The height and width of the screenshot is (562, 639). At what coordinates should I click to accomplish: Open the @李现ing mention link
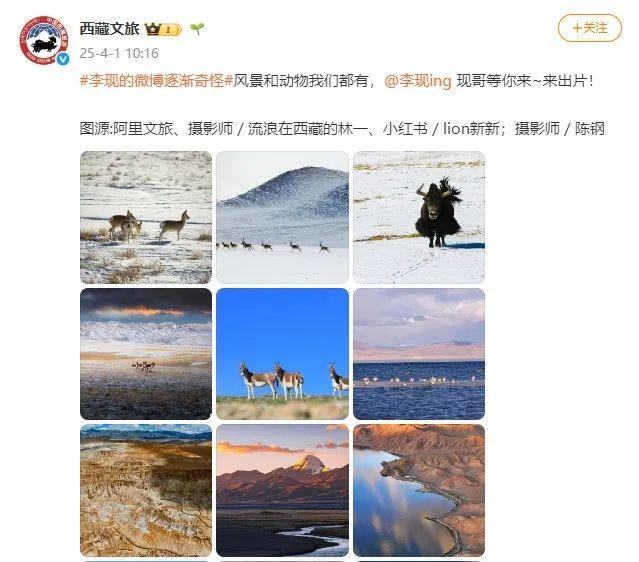[x=418, y=81]
